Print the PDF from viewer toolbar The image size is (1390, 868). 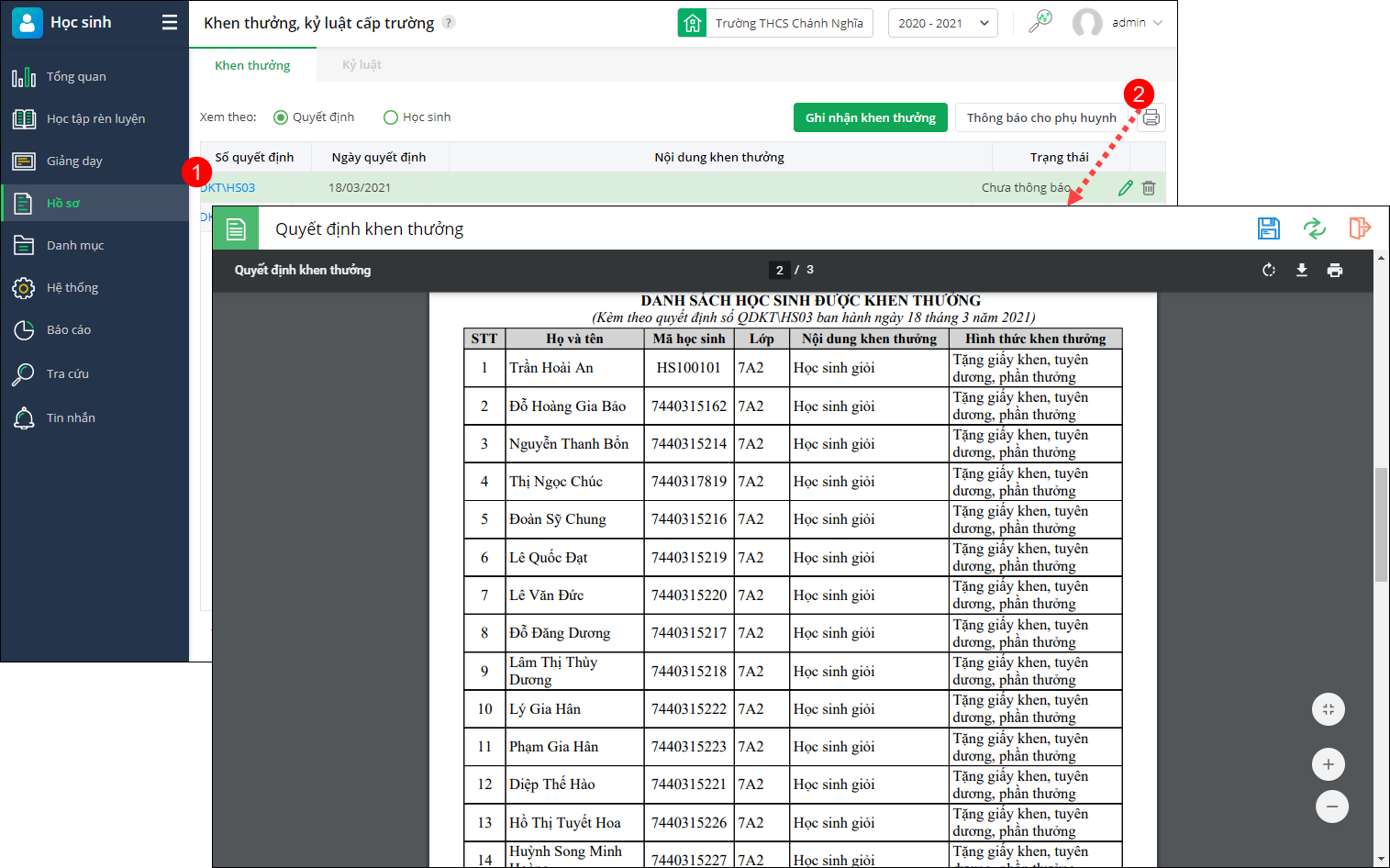1335,270
